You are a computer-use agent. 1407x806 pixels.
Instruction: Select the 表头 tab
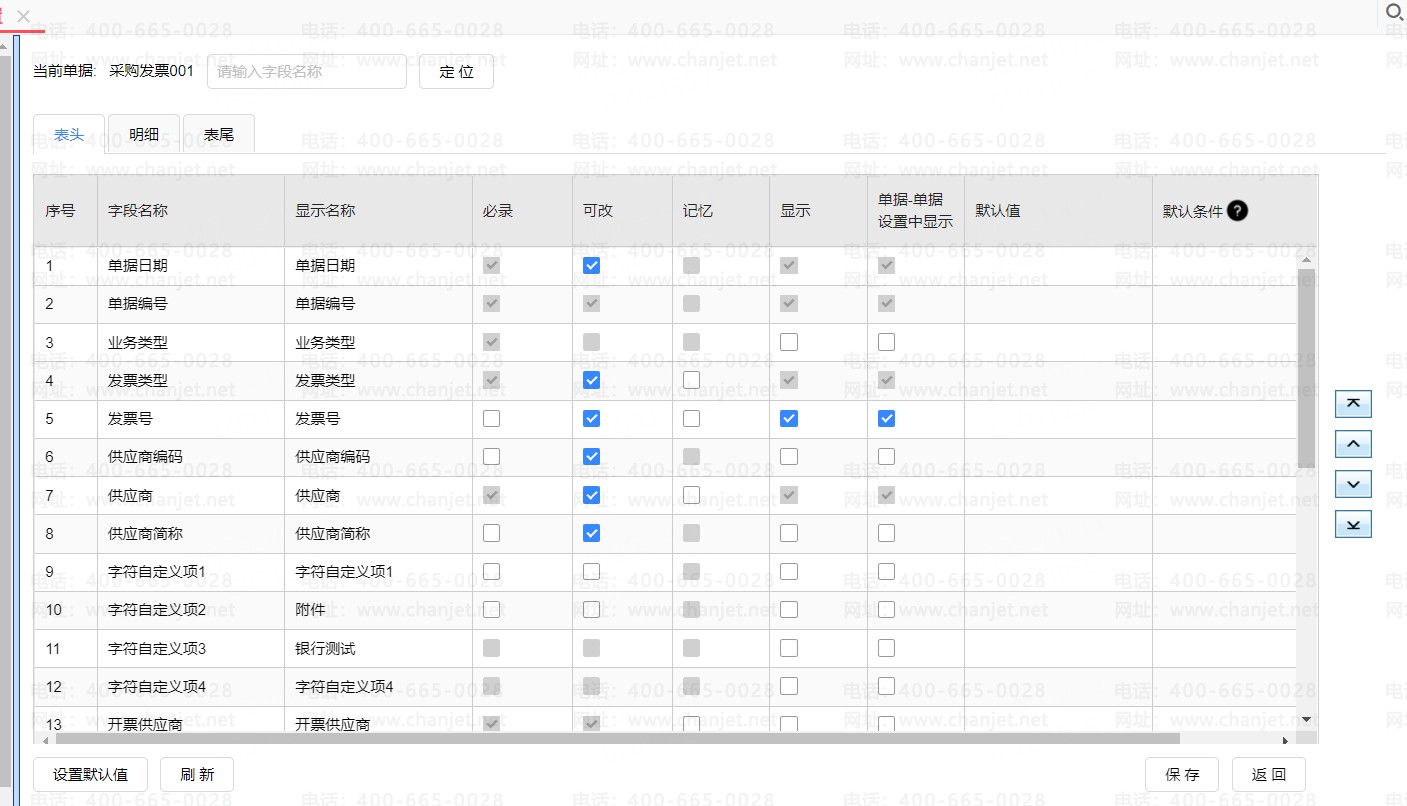[x=69, y=135]
